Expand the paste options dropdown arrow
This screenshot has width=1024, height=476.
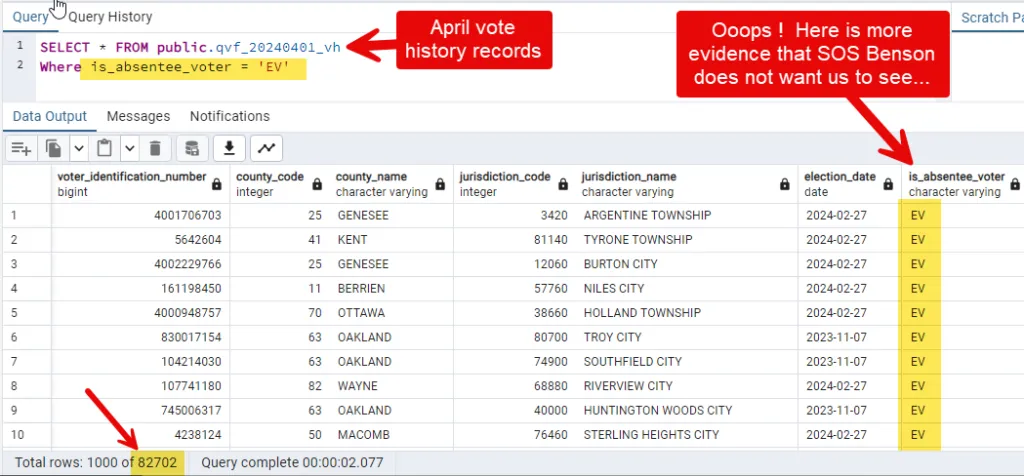click(129, 149)
